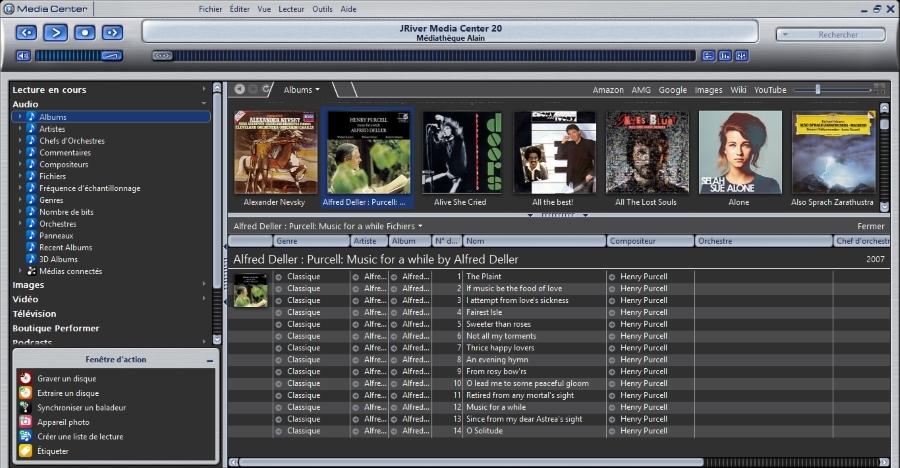900x468 pixels.
Task: Sort by the Nom column header
Action: click(x=534, y=241)
